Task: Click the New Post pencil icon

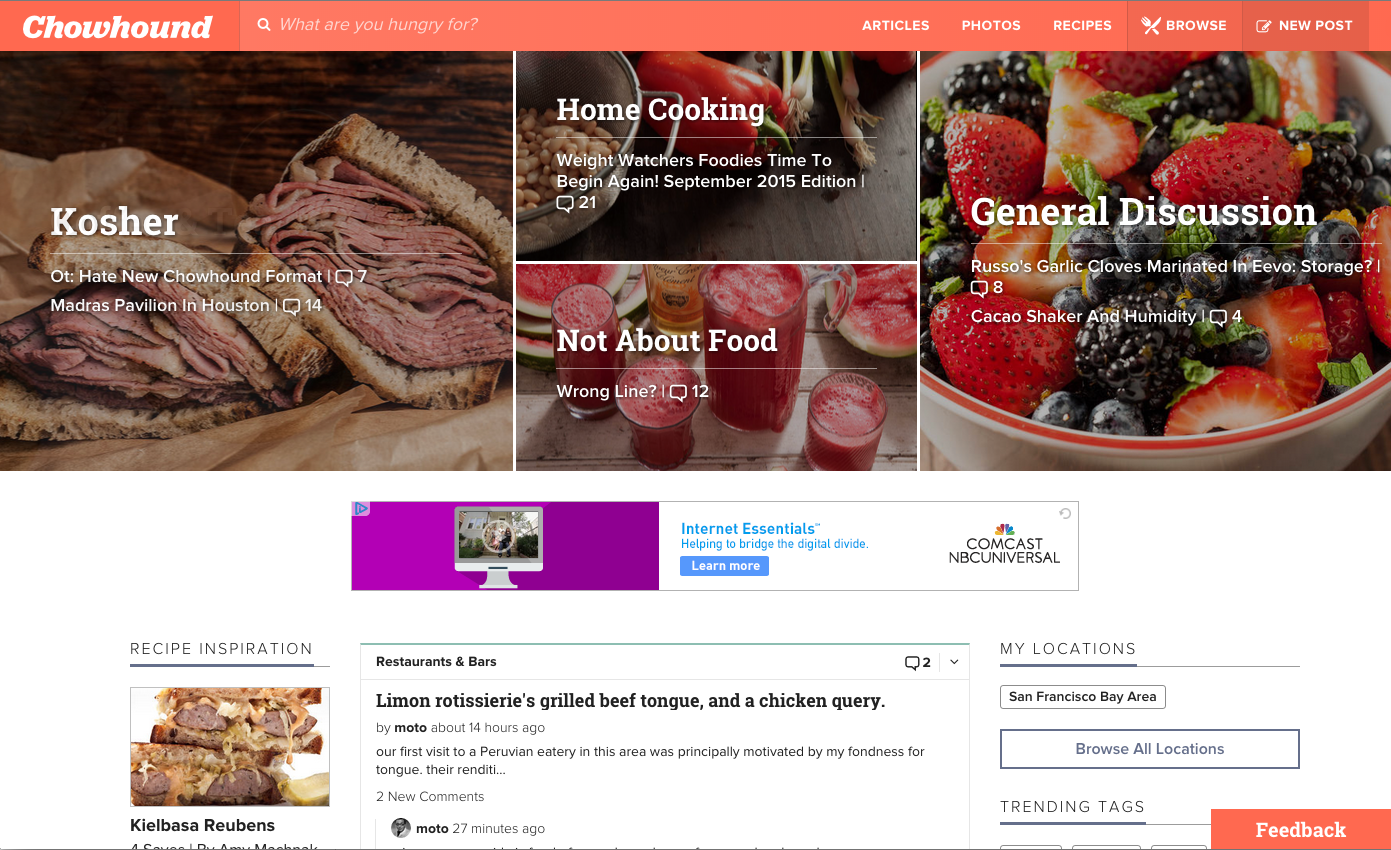Action: [x=1264, y=26]
